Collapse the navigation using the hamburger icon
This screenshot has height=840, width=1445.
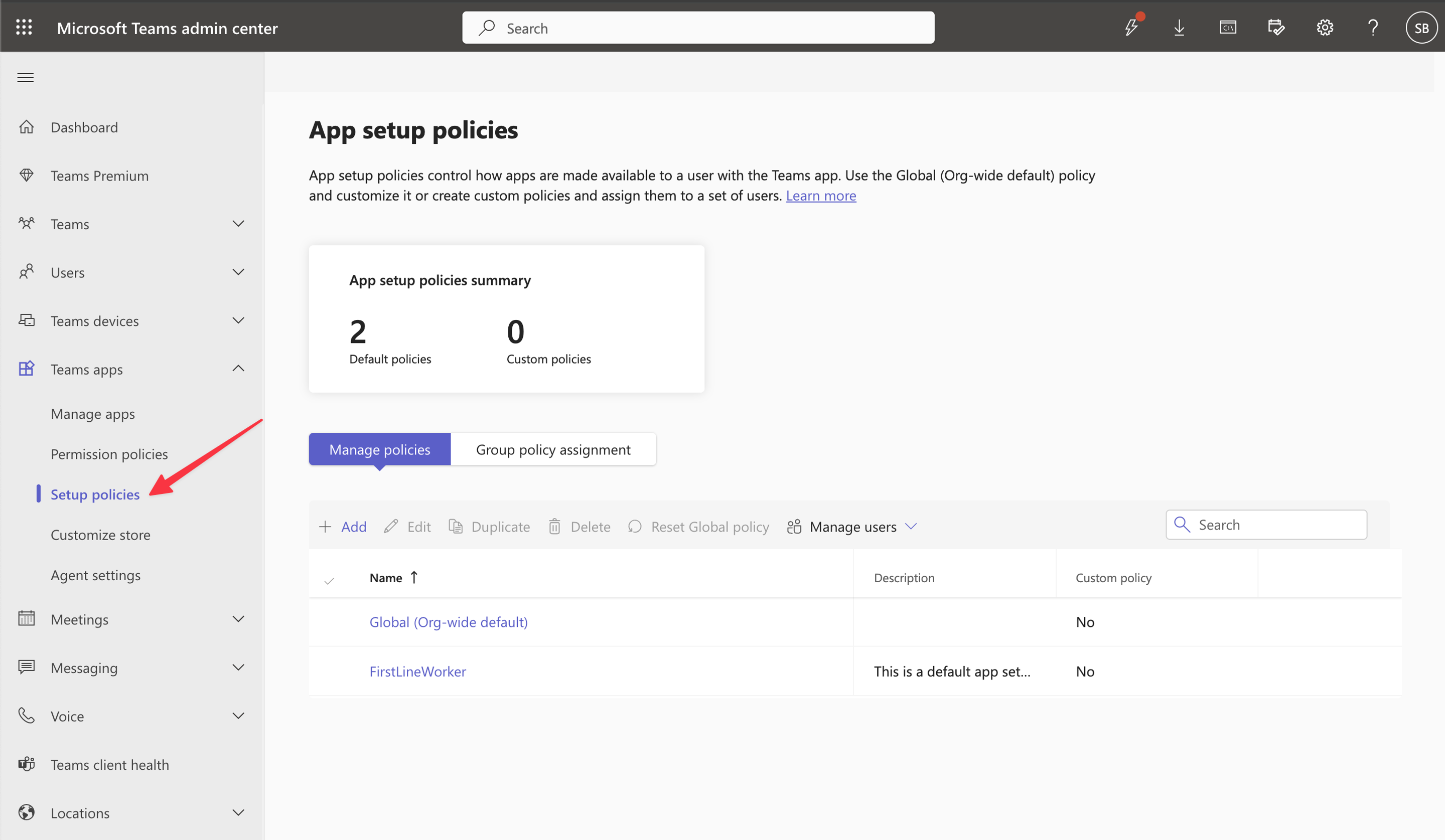(x=25, y=77)
